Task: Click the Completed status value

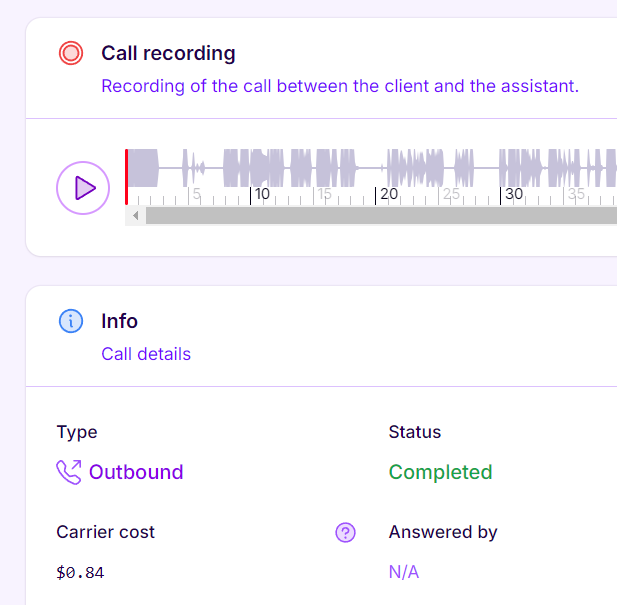Action: pyautogui.click(x=440, y=472)
